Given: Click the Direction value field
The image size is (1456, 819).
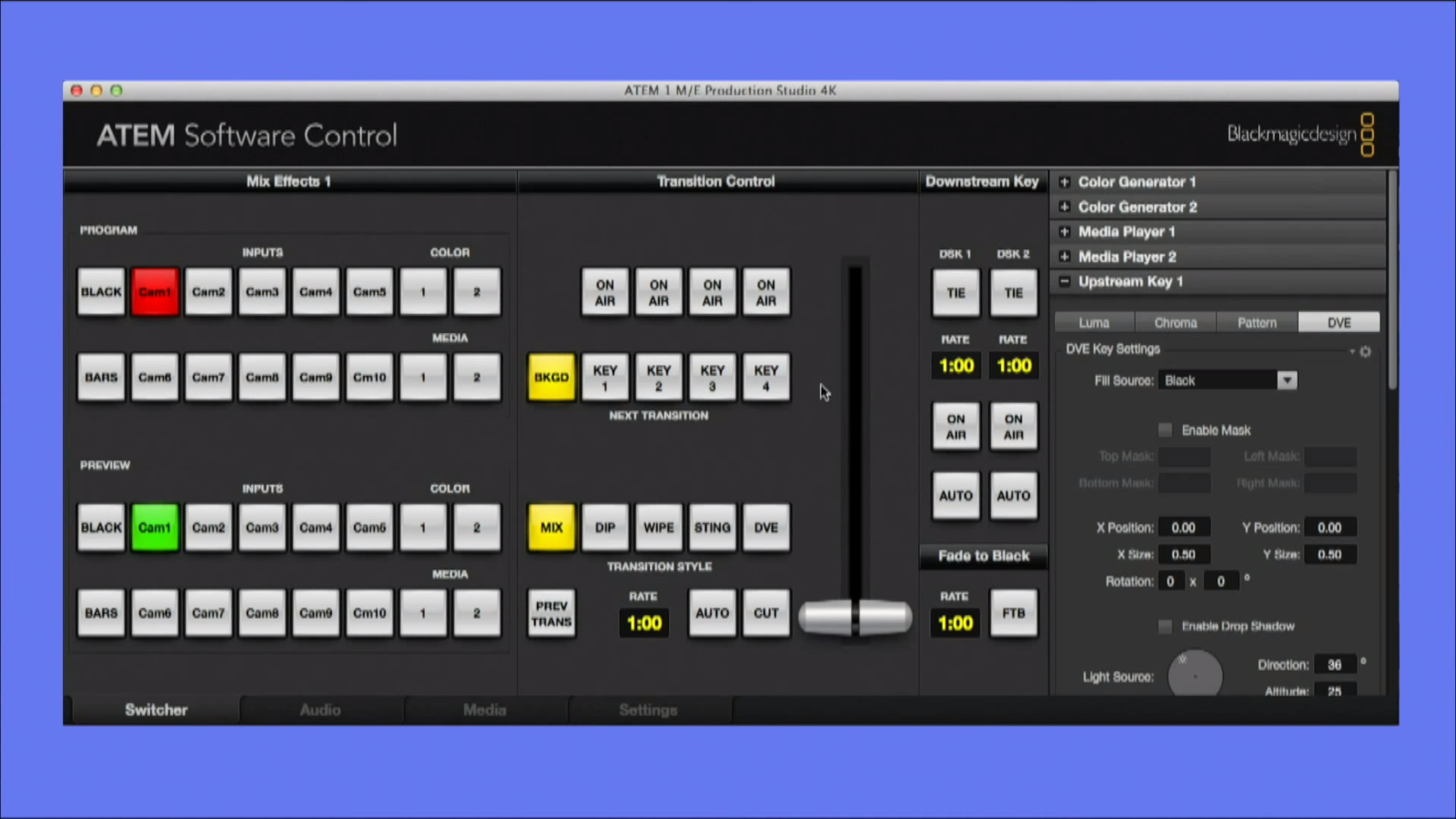Looking at the screenshot, I should [x=1335, y=665].
